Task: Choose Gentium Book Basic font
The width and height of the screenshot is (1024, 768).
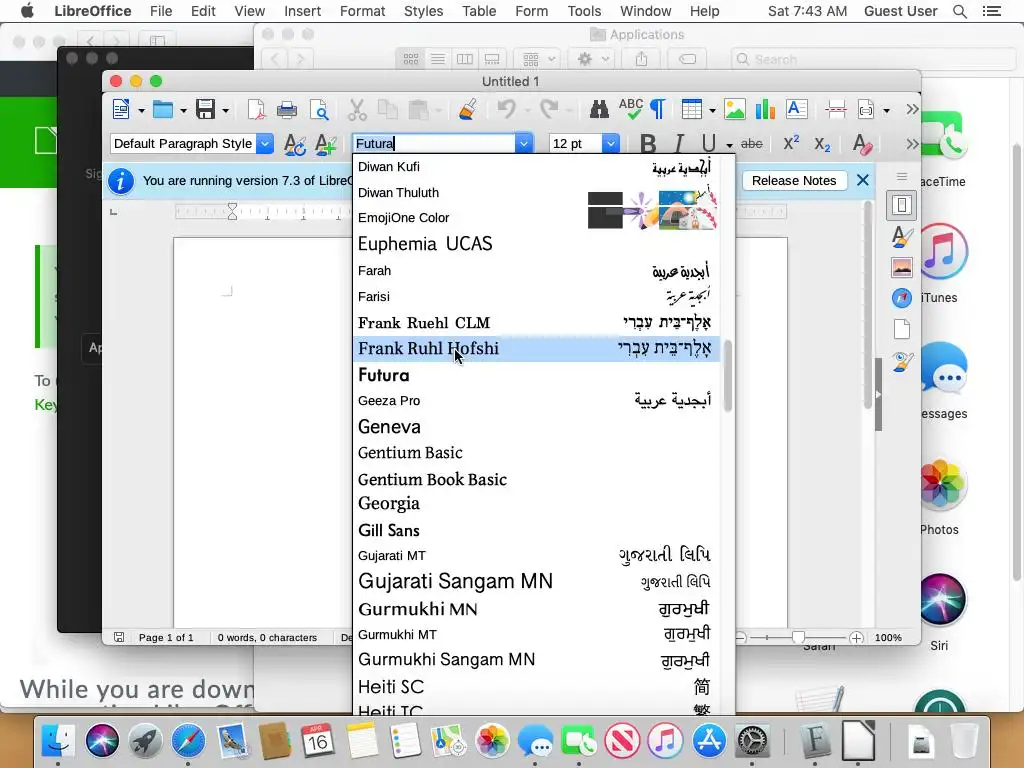Action: coord(536,479)
